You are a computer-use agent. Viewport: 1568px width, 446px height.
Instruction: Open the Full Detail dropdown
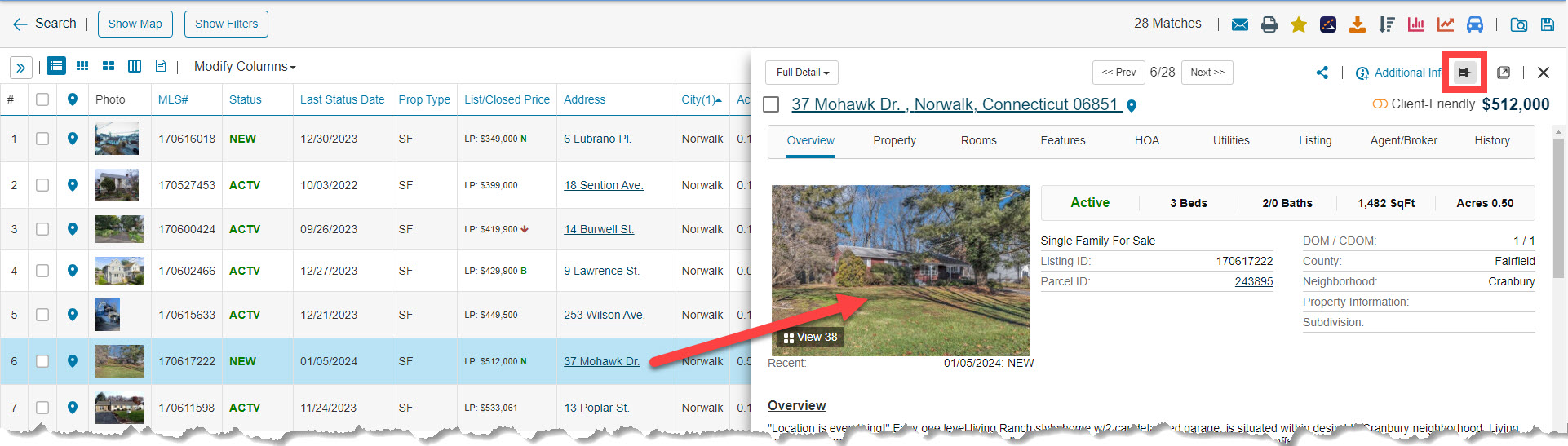tap(802, 73)
